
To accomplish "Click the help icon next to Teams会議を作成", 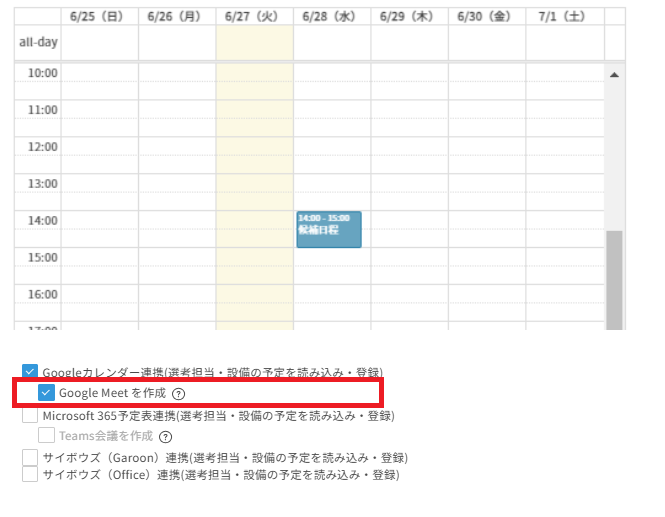I will coord(166,437).
